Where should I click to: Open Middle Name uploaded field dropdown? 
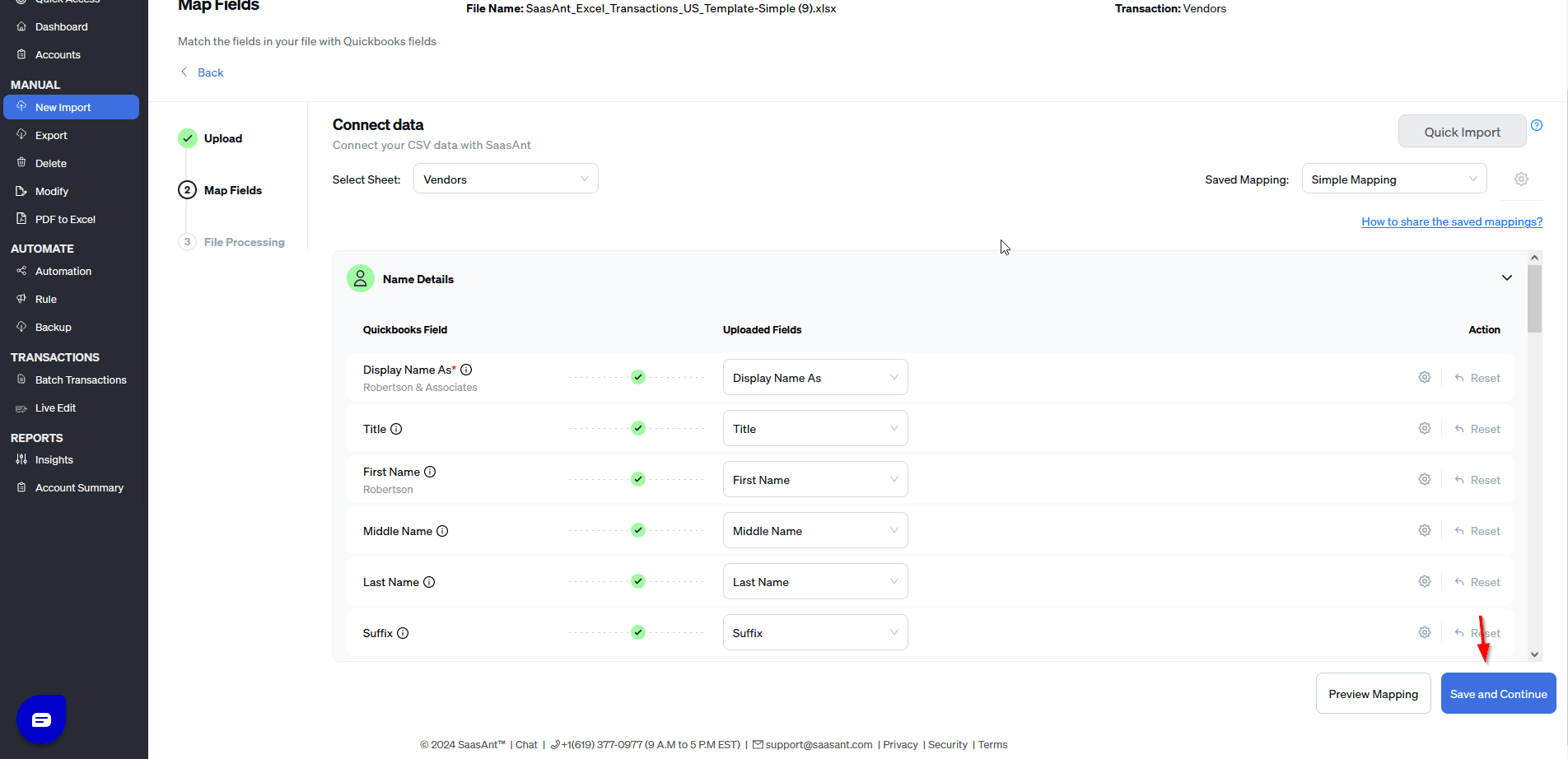coord(815,530)
